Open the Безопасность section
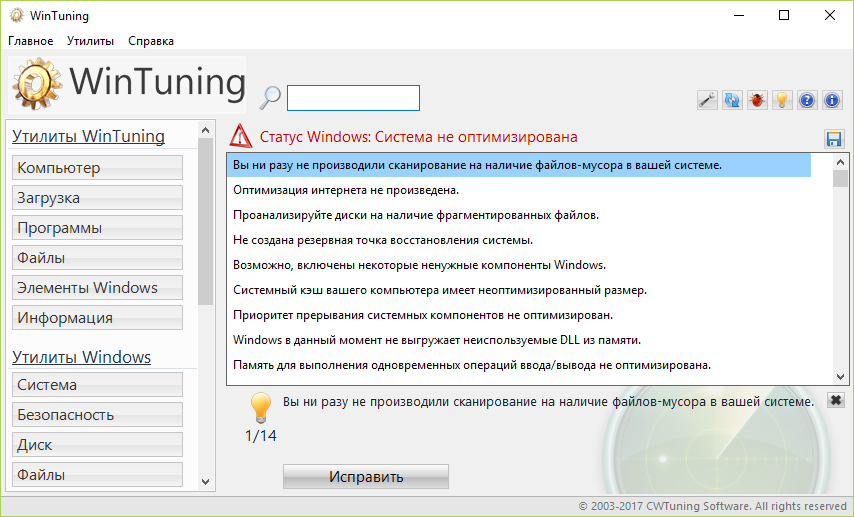The height and width of the screenshot is (517, 854). tap(97, 415)
